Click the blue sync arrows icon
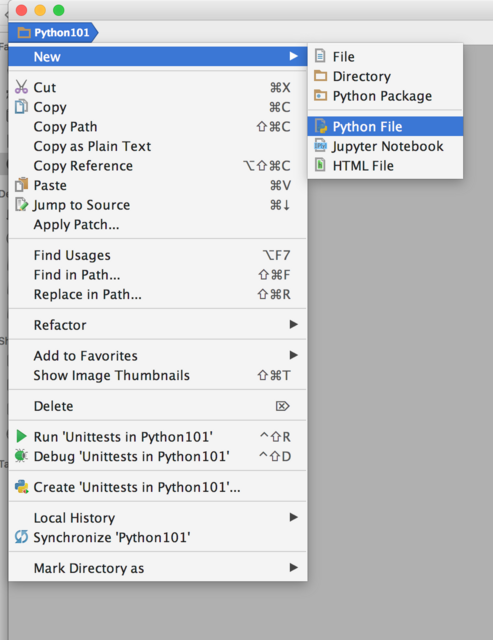493x640 pixels. [21, 537]
